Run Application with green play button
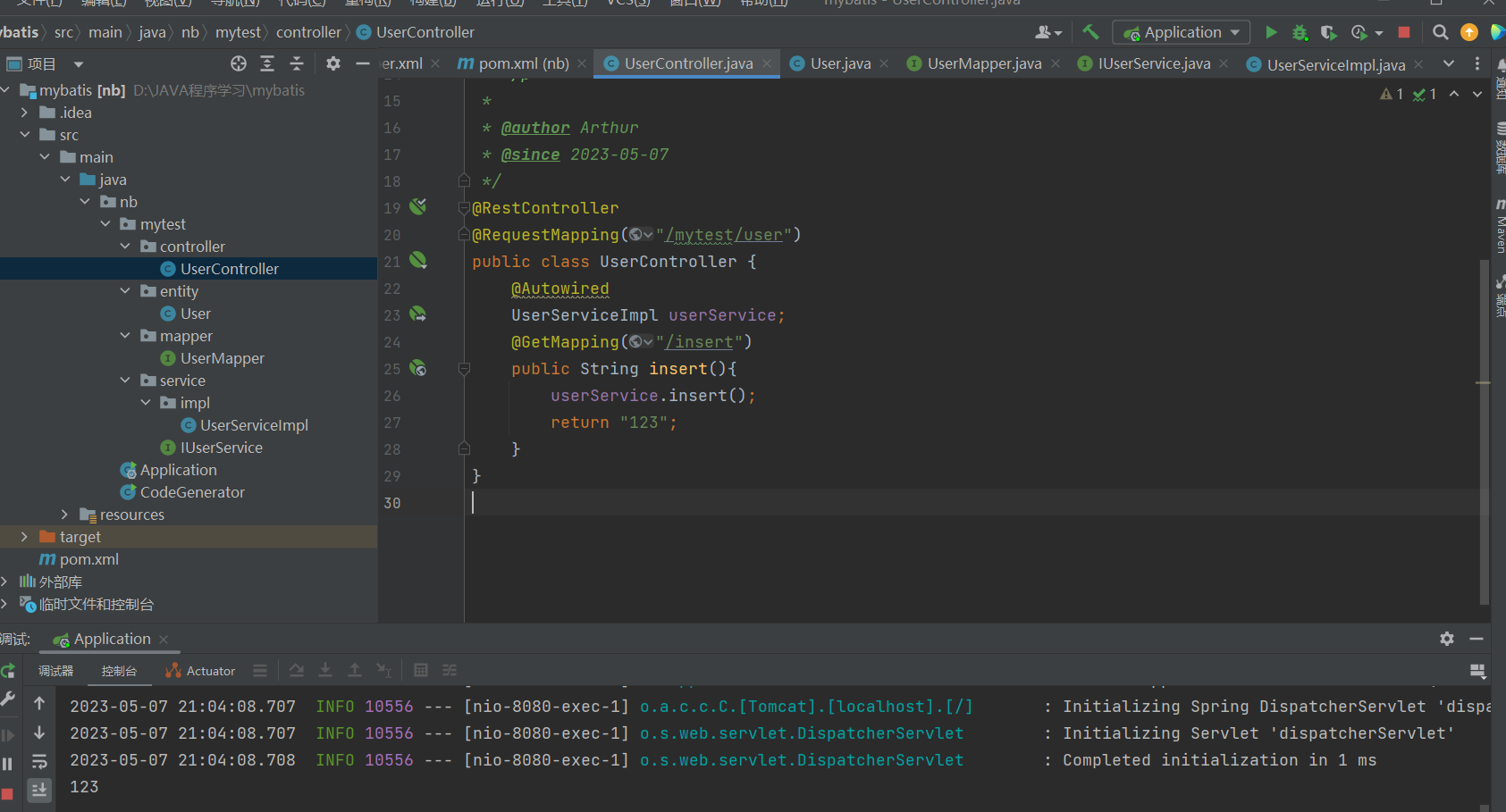This screenshot has width=1506, height=812. (x=1271, y=32)
